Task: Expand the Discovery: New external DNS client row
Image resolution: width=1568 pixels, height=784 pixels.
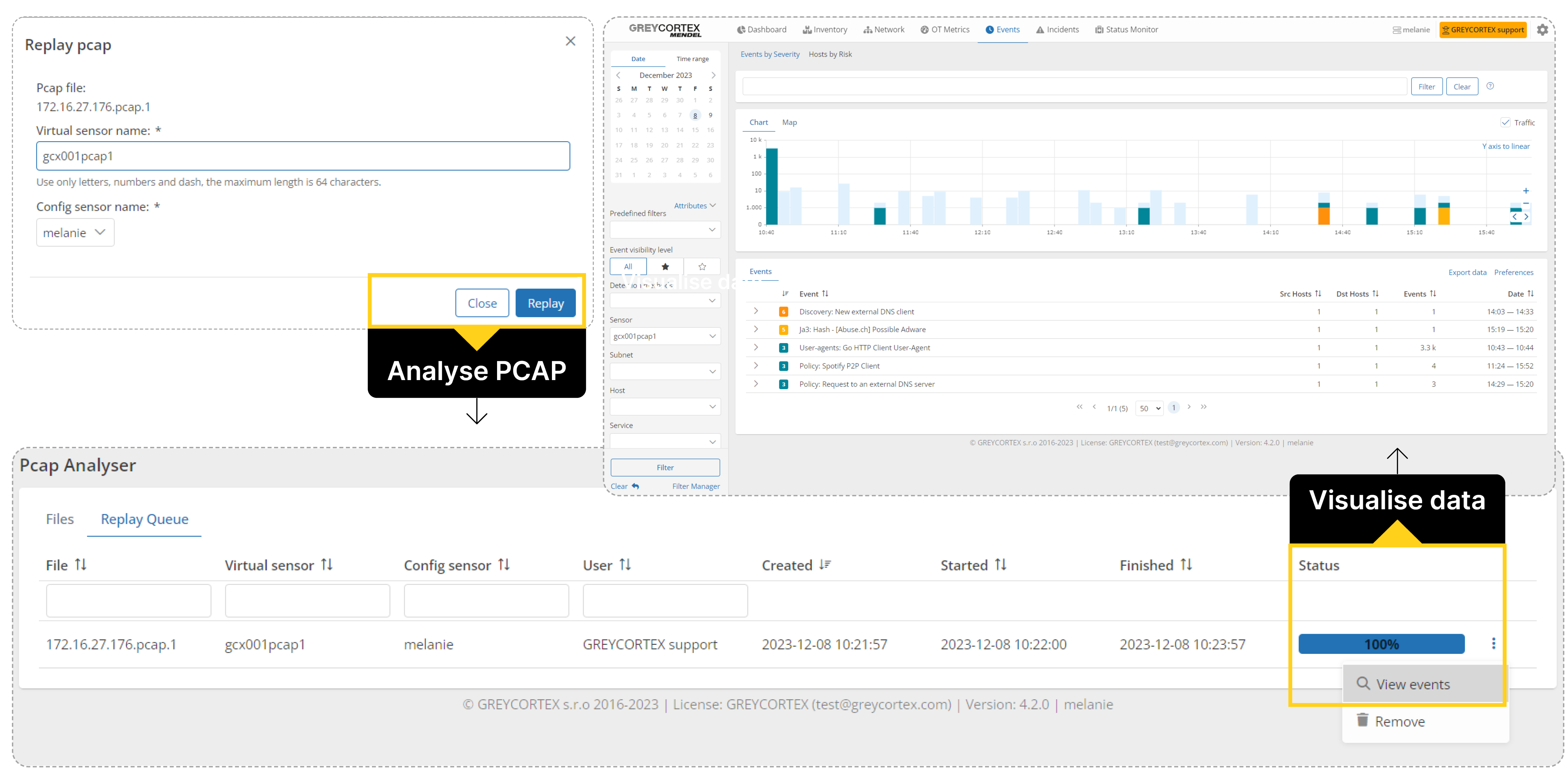Action: 755,311
